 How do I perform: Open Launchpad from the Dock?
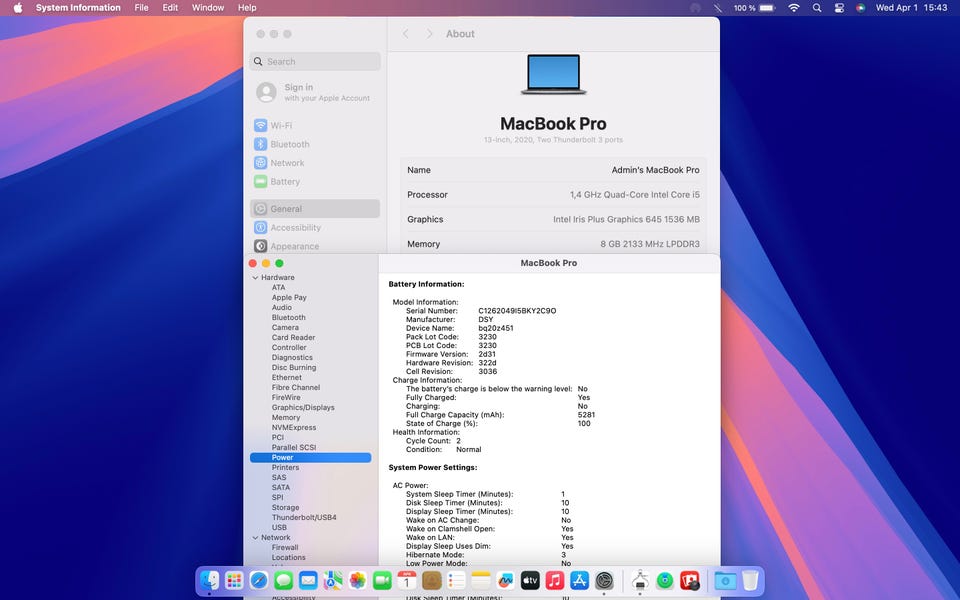tap(234, 580)
